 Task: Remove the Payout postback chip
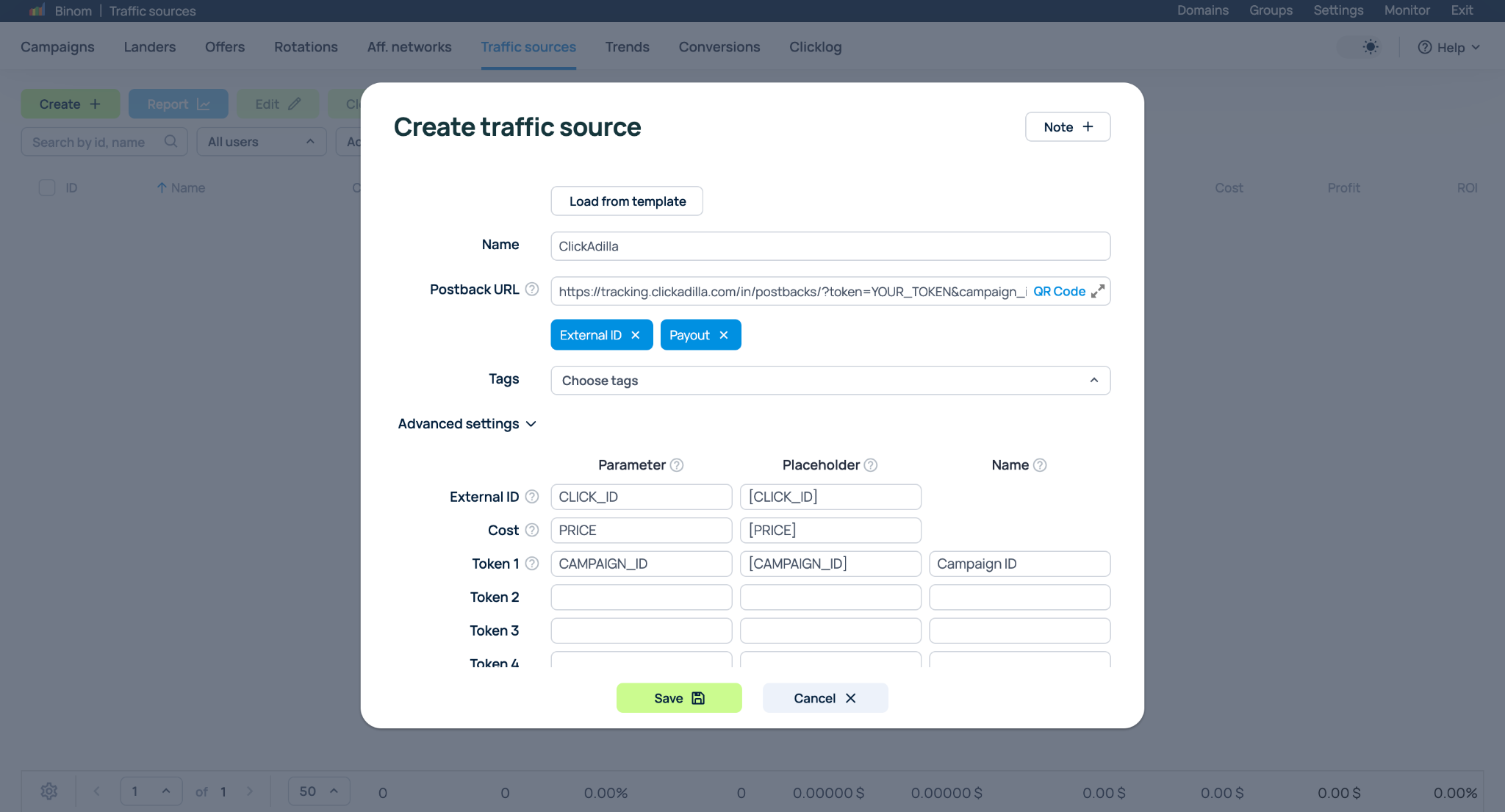point(724,335)
